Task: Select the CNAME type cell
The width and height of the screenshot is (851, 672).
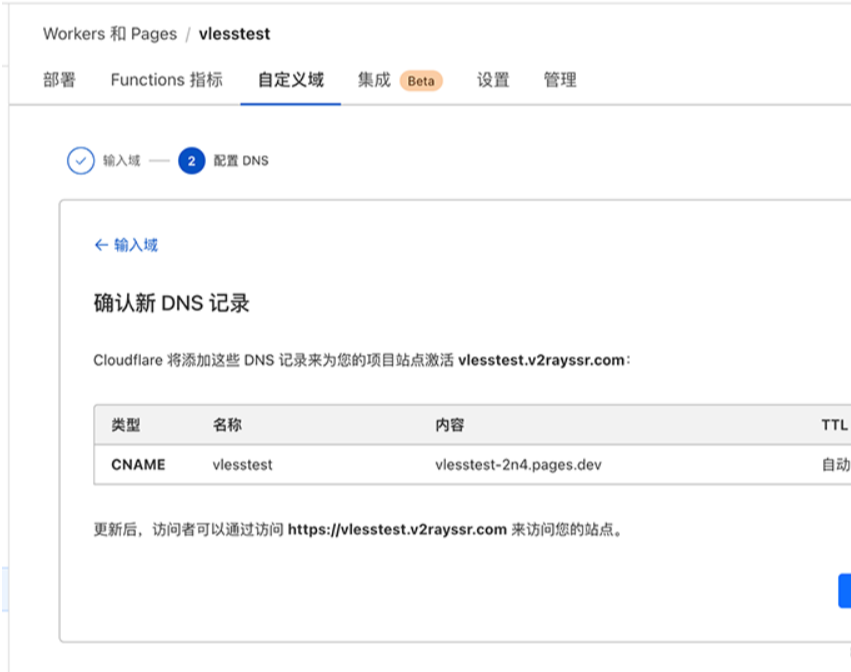Action: 138,465
